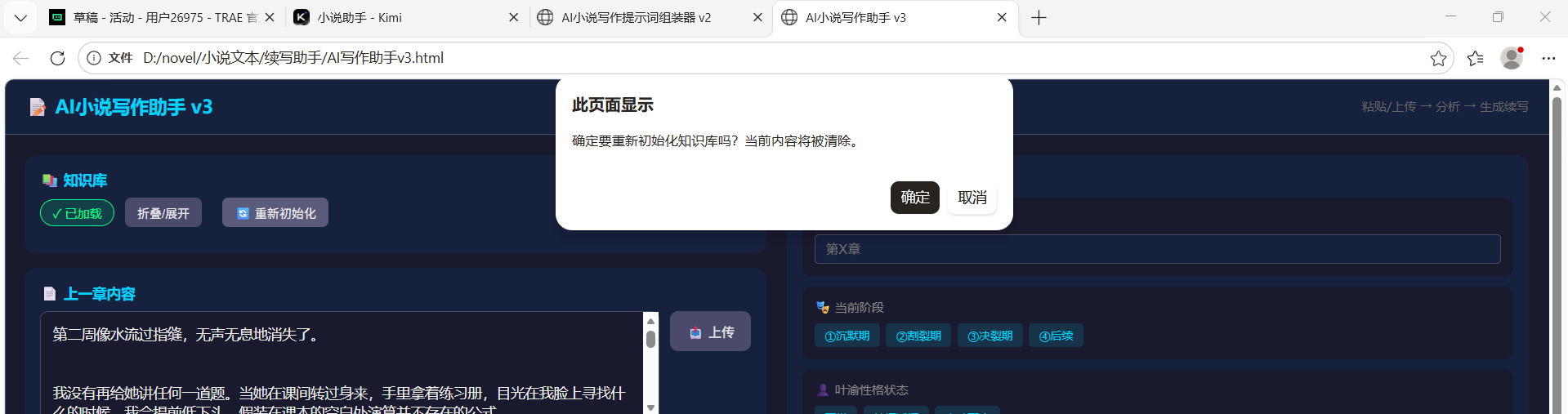Image resolution: width=1568 pixels, height=414 pixels.
Task: Confirm the reinitialize dialog with 确定
Action: [914, 198]
